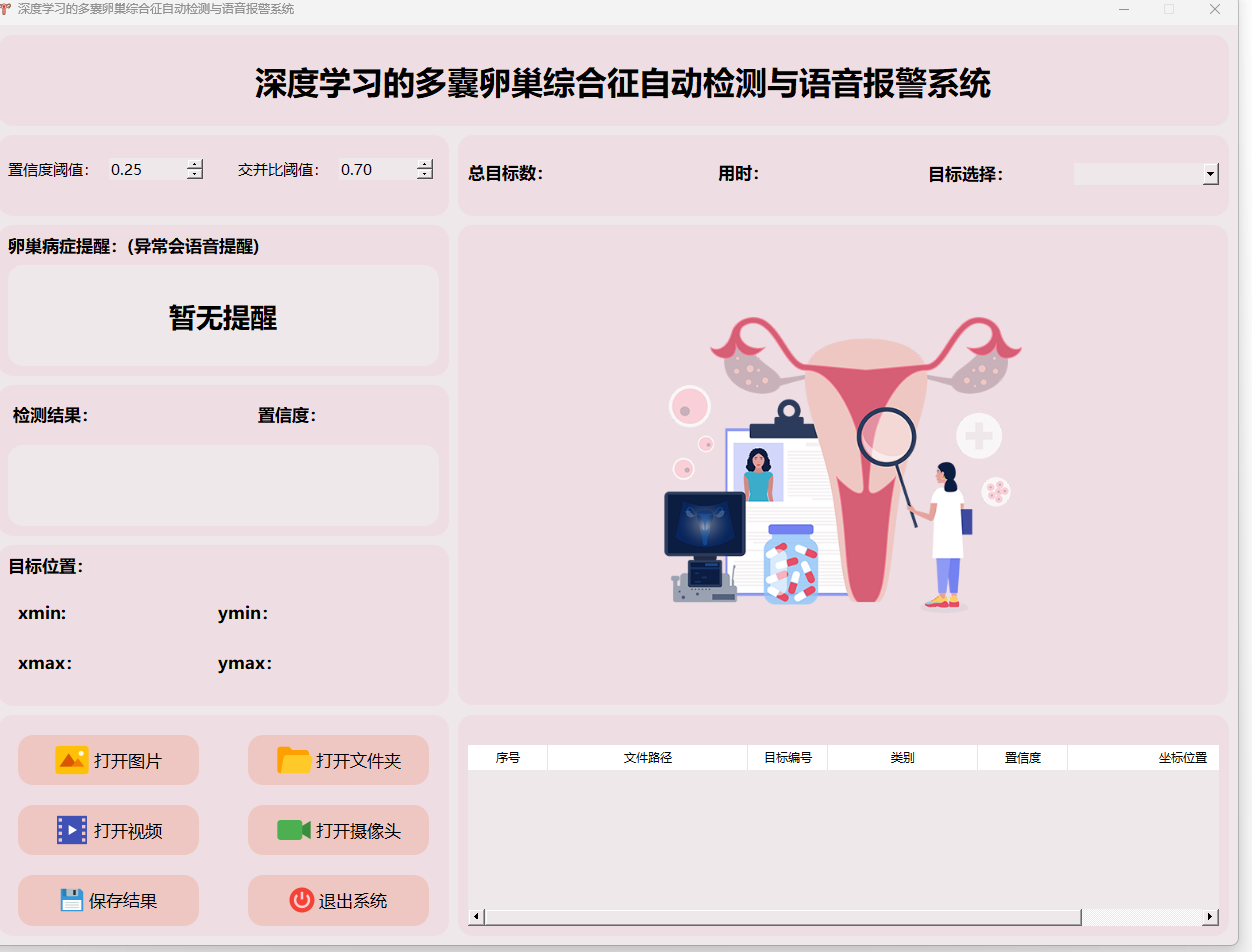Image resolution: width=1252 pixels, height=952 pixels.
Task: Select the 置信度 column header in table
Action: 1023,758
